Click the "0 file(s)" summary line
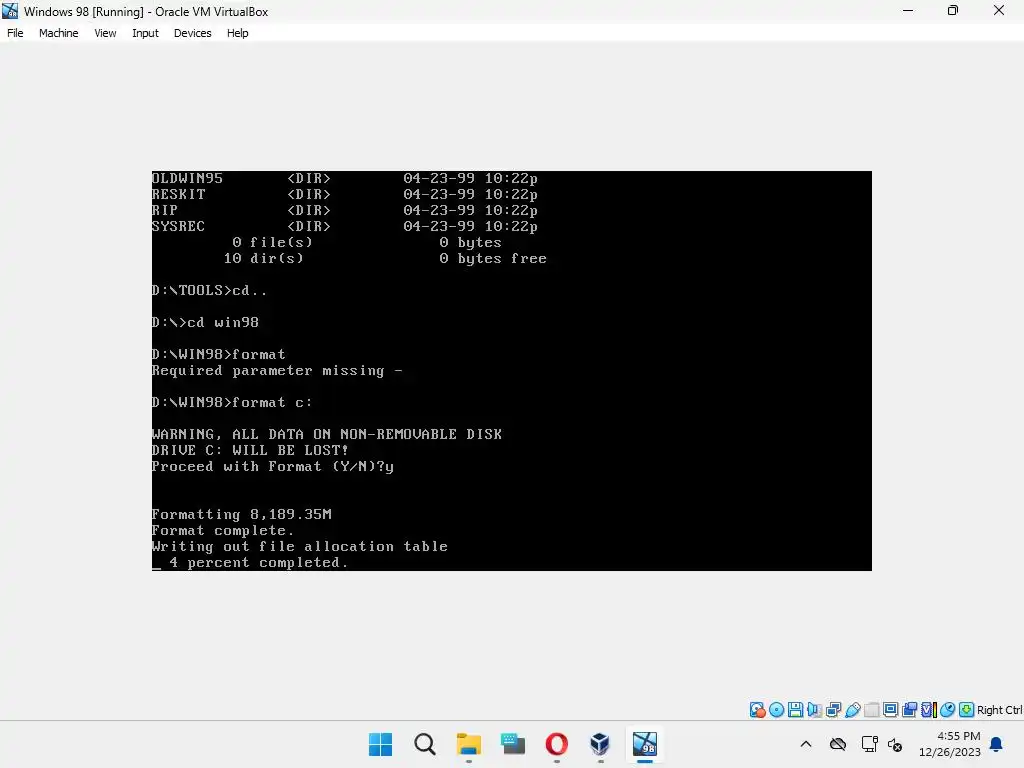This screenshot has width=1024, height=768. click(x=367, y=242)
